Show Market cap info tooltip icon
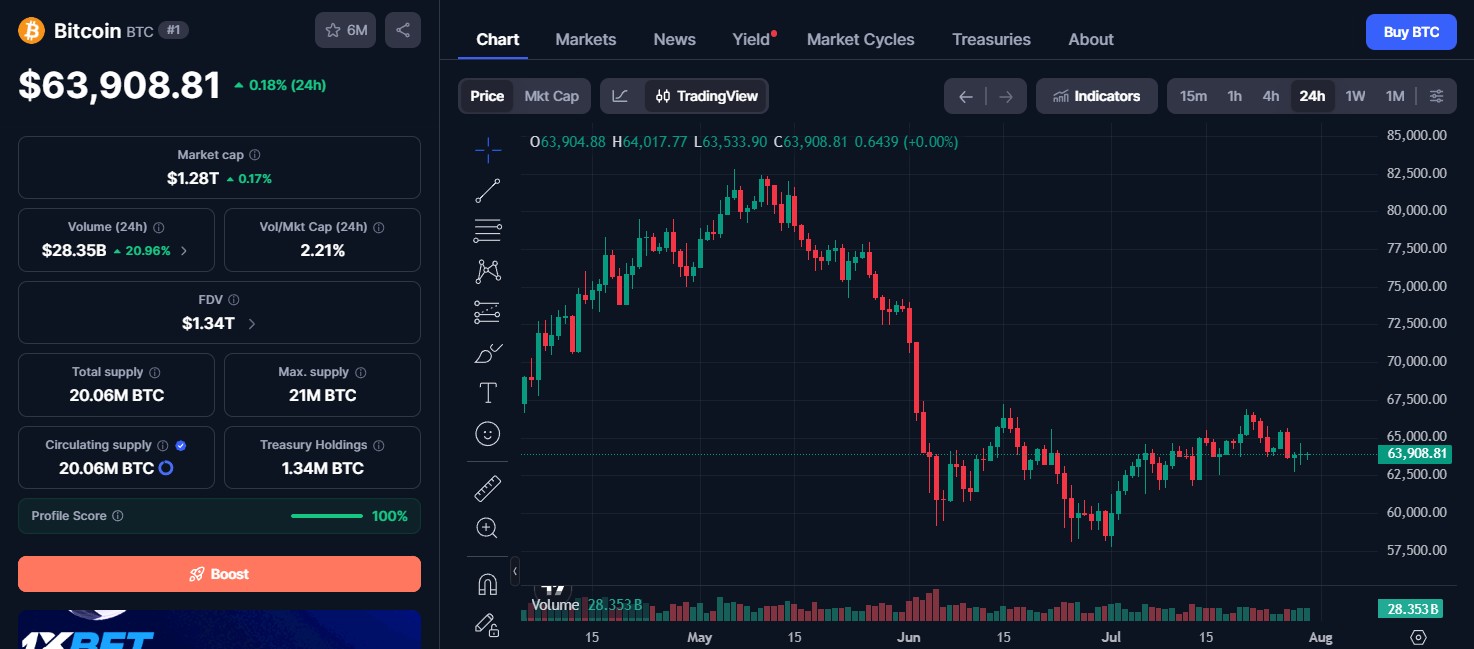This screenshot has width=1474, height=649. coord(255,155)
